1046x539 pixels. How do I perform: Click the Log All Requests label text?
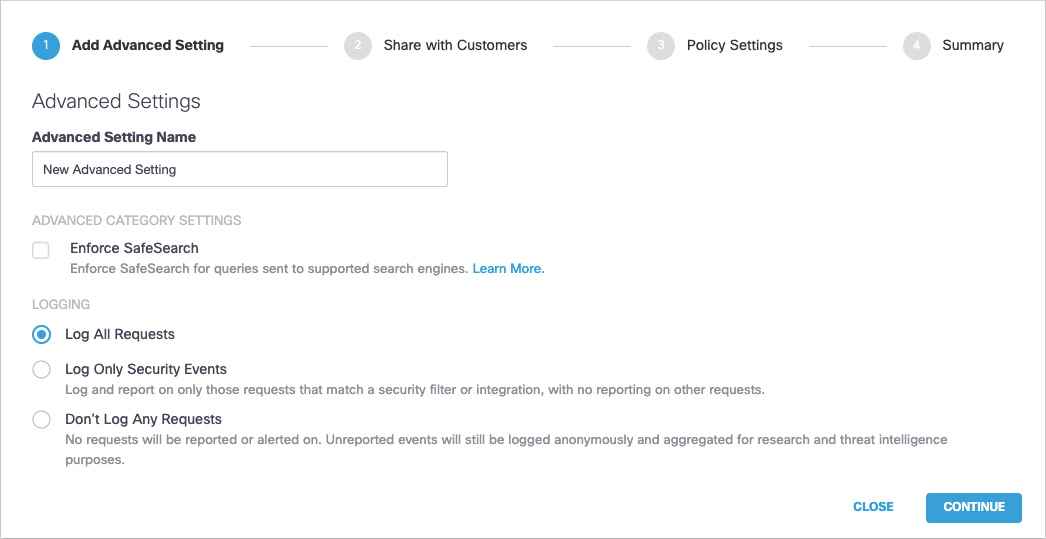[120, 335]
